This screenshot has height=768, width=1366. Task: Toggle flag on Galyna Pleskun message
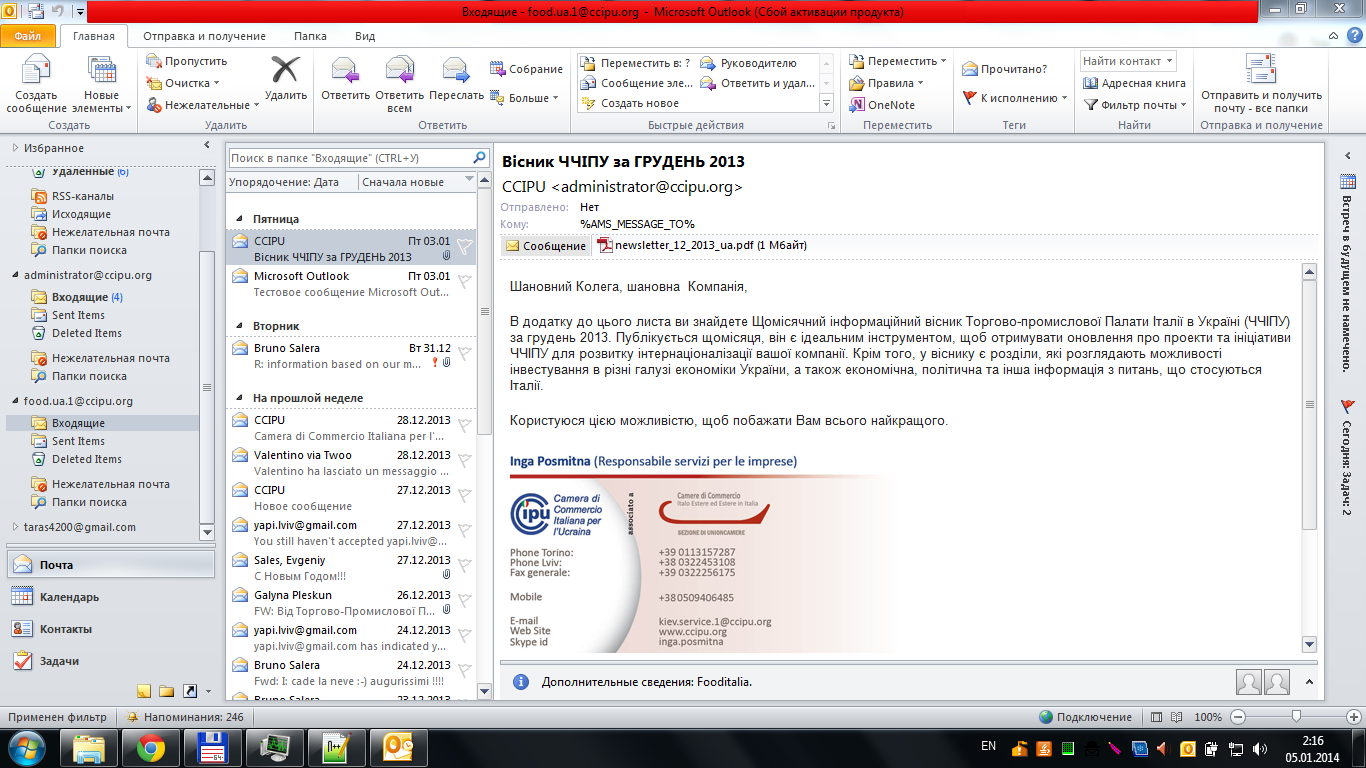(464, 600)
